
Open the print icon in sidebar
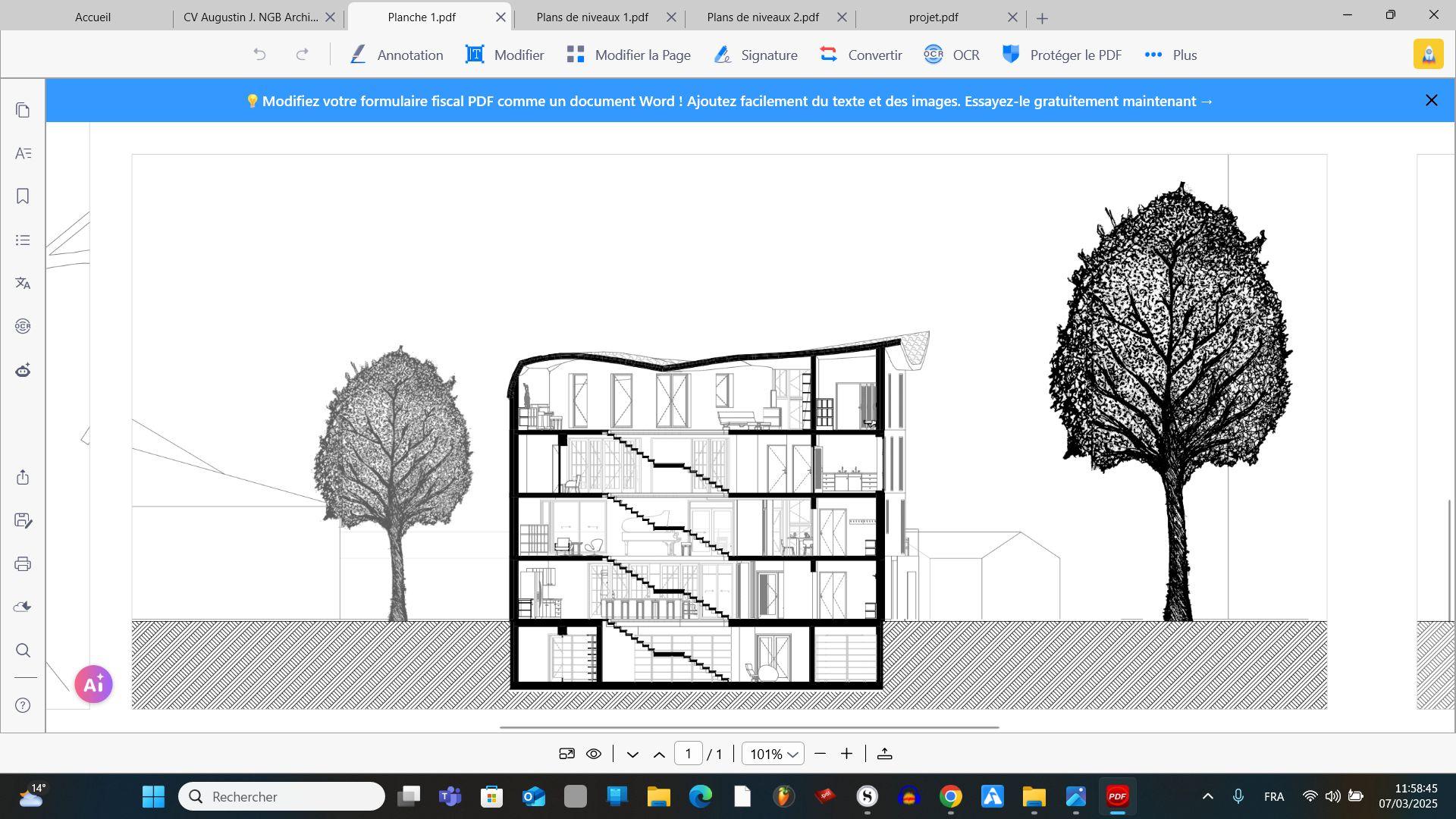[x=23, y=564]
